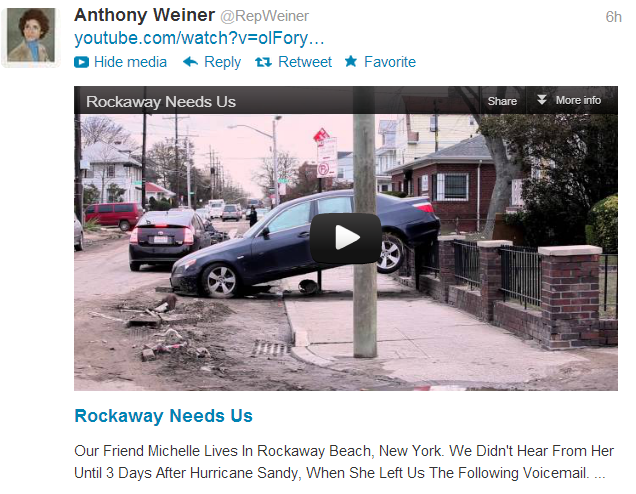636x494 pixels.
Task: Open the youtube.com/watch link
Action: coord(199,38)
